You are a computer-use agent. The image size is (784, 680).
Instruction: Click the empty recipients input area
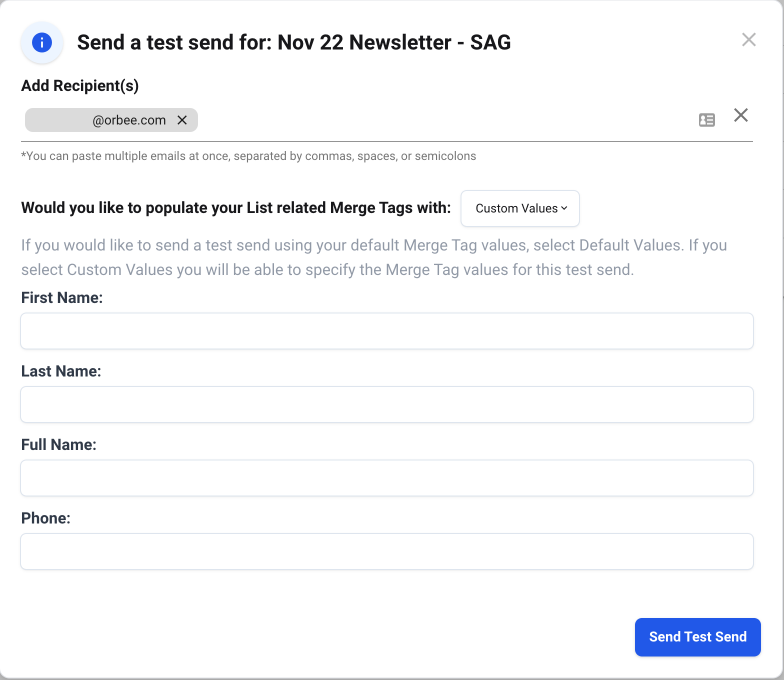tap(440, 120)
